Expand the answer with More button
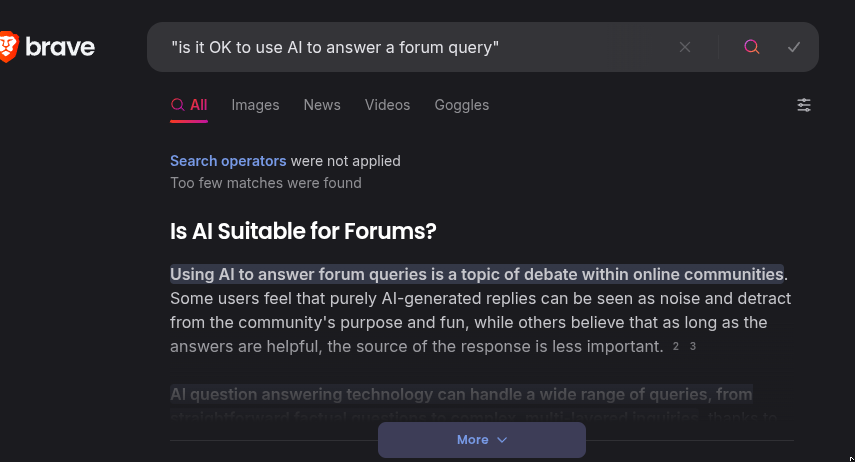 click(482, 440)
